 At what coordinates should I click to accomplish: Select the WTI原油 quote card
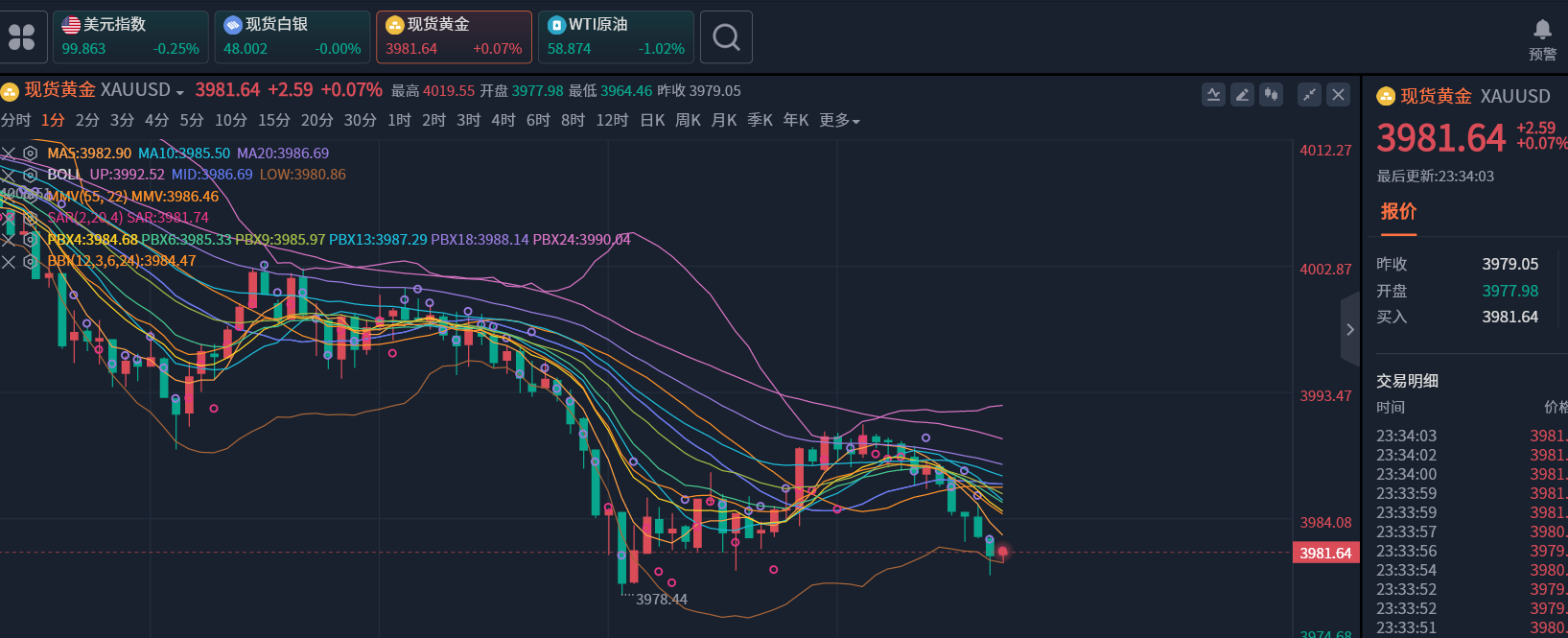[616, 37]
